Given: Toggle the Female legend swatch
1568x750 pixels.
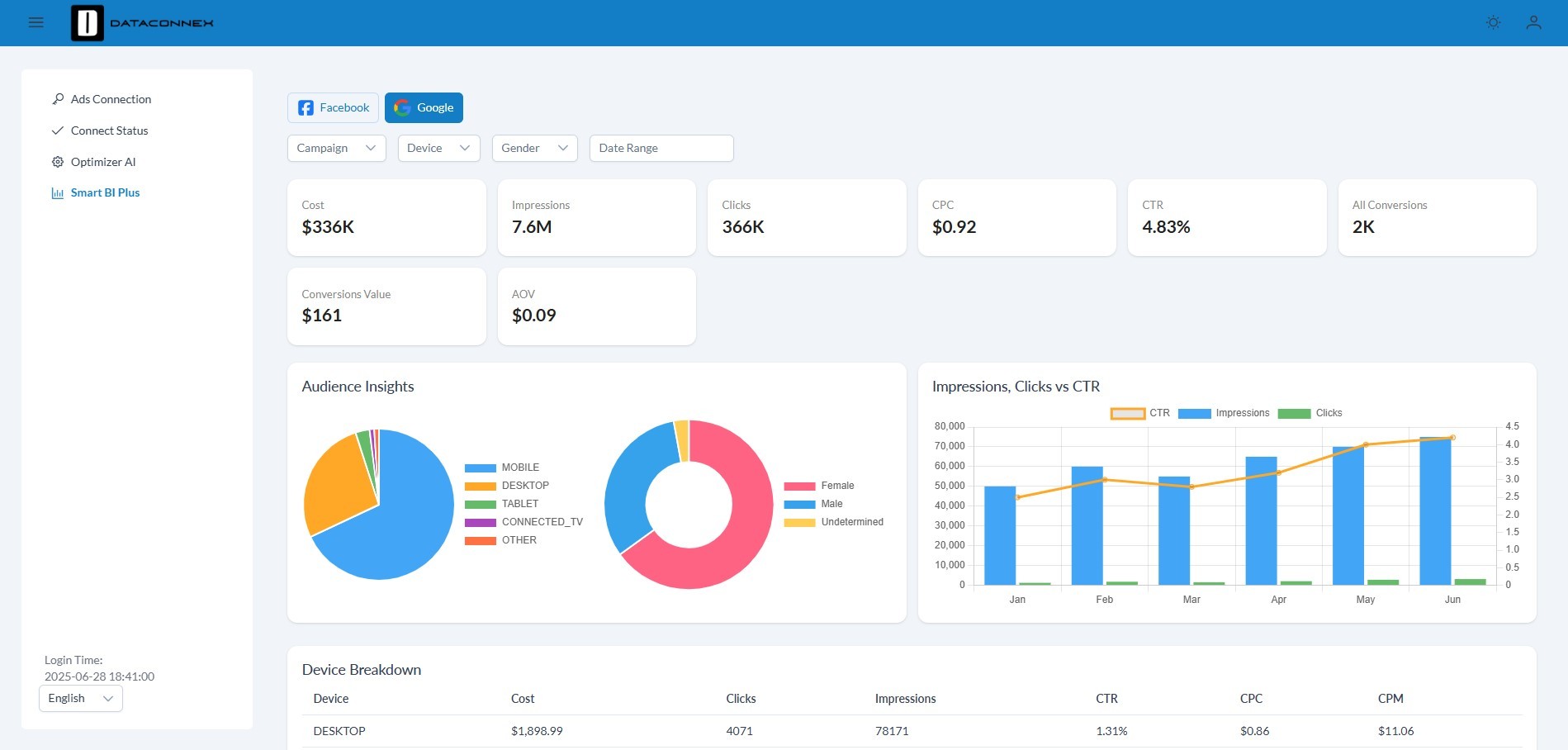Looking at the screenshot, I should click(x=799, y=486).
